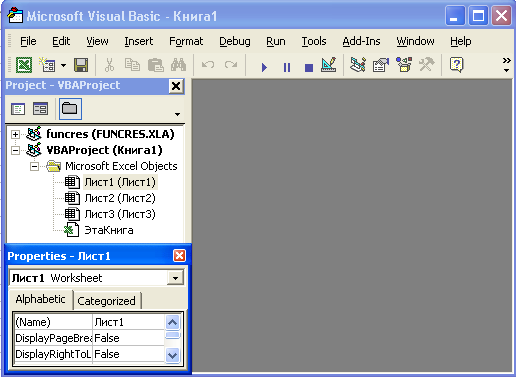Click the Insert UserForm toolbar icon
The height and width of the screenshot is (377, 516).
tap(47, 65)
